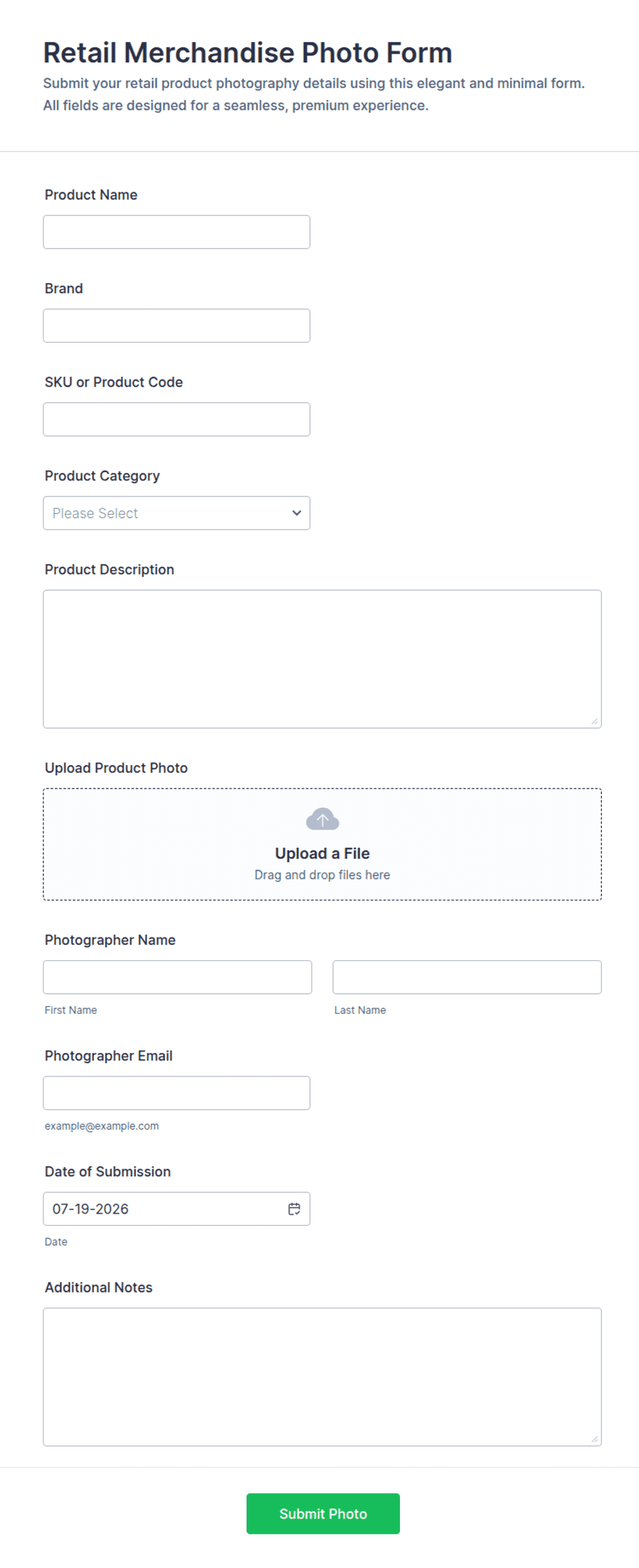Click the Photographer Name label

(110, 940)
